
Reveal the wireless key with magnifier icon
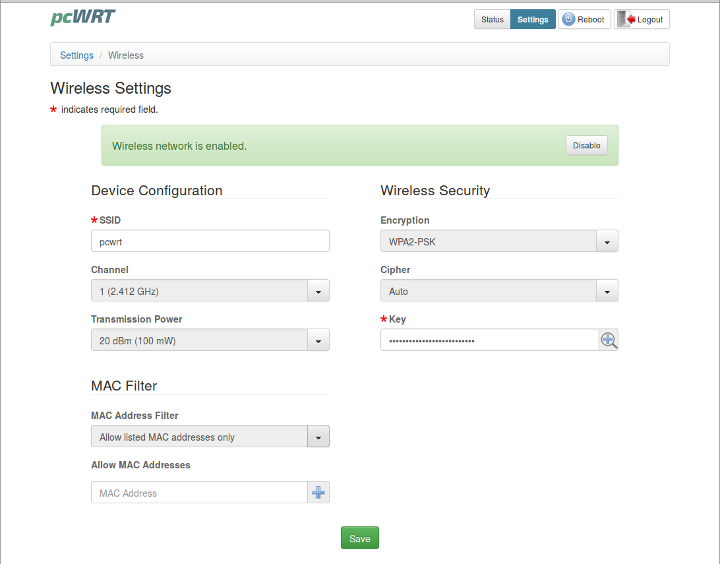point(608,340)
